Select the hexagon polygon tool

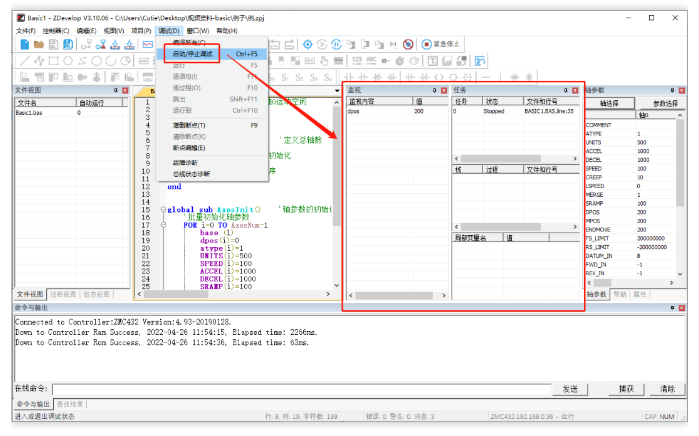[68, 61]
